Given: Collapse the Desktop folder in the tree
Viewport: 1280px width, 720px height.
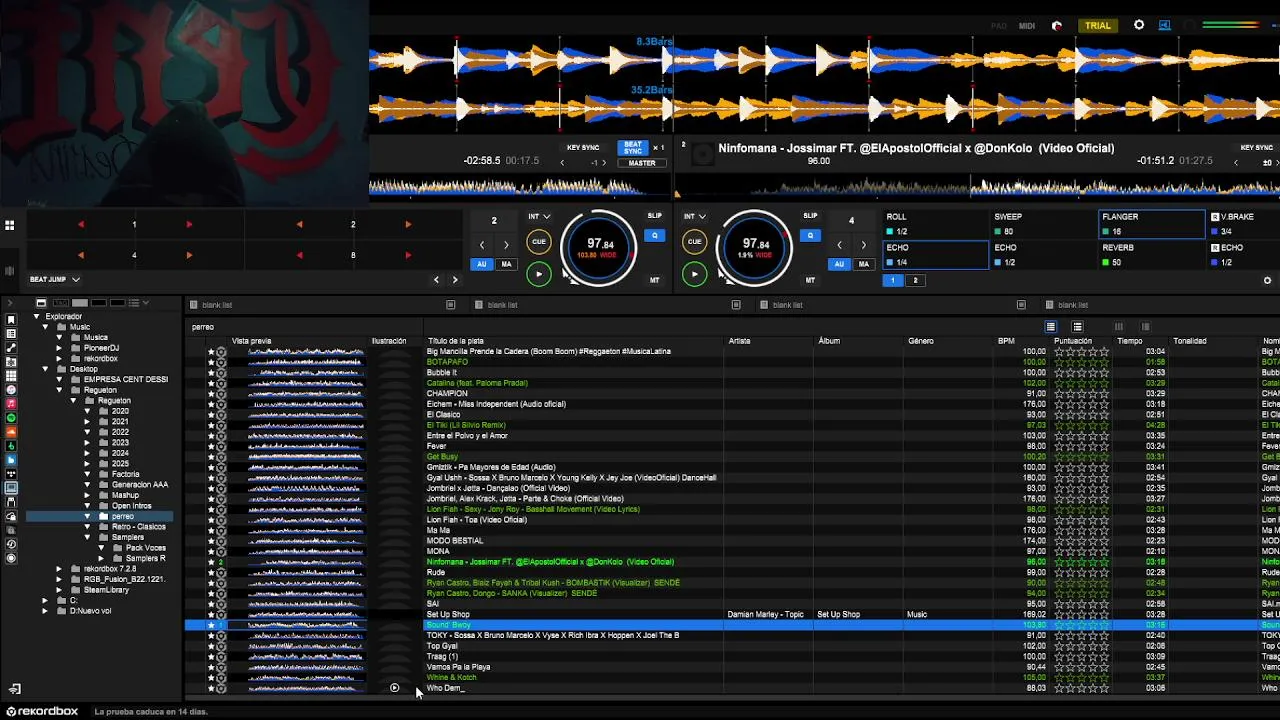Looking at the screenshot, I should point(46,369).
